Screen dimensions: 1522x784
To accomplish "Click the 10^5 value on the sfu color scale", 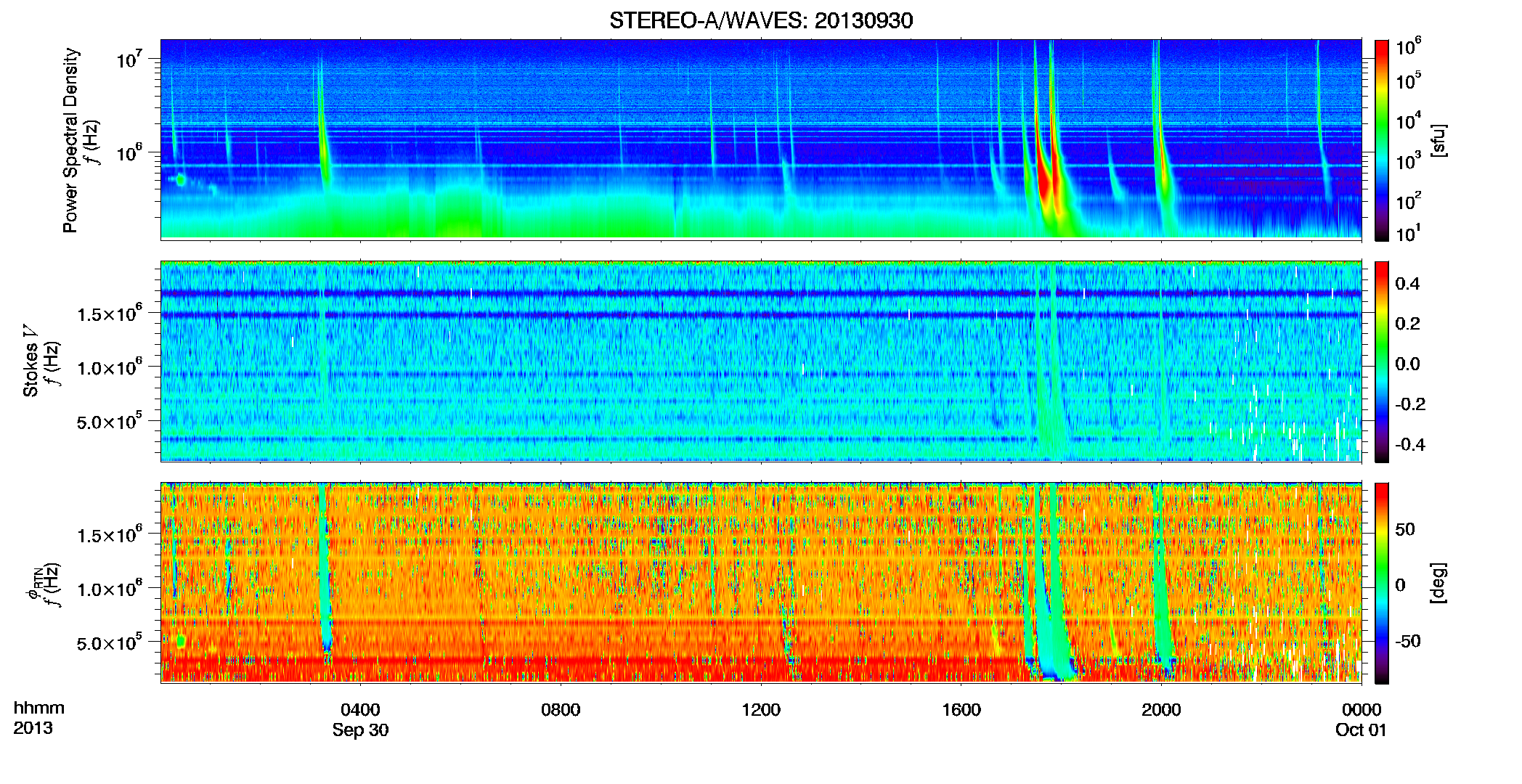I will [x=1409, y=80].
